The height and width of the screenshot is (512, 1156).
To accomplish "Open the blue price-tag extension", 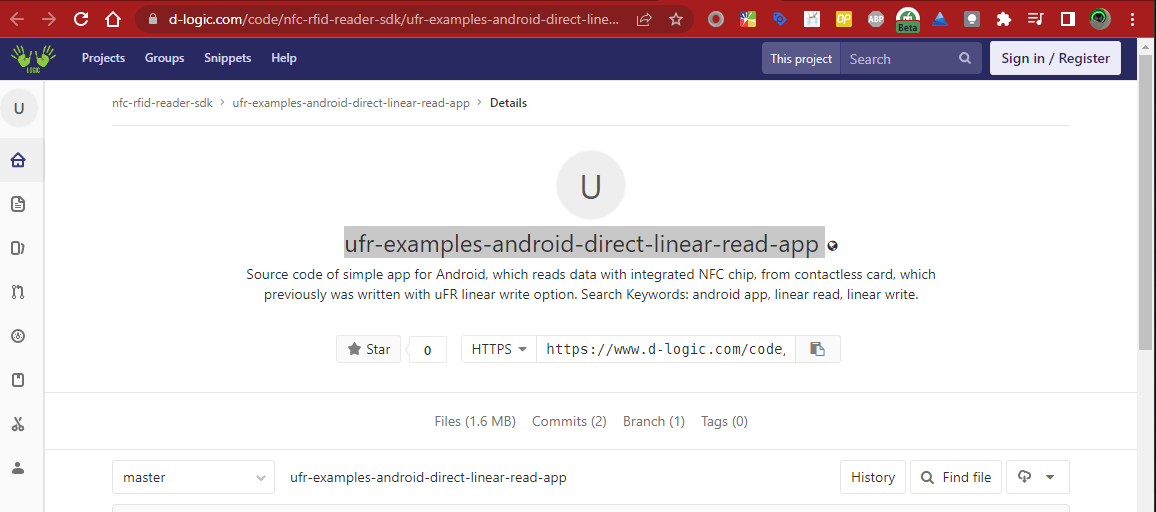I will [780, 19].
